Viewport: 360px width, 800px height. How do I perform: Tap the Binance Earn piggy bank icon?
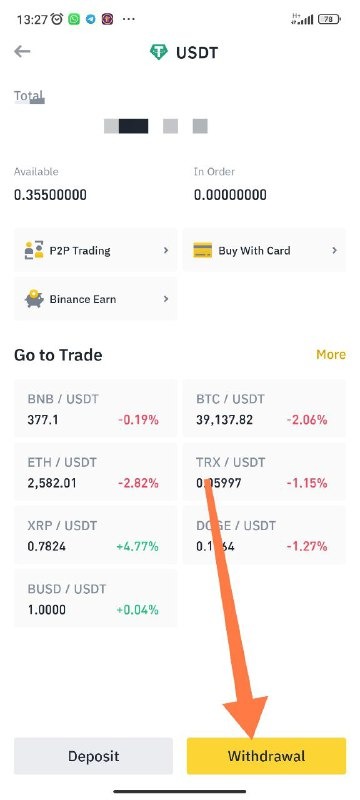point(34,299)
